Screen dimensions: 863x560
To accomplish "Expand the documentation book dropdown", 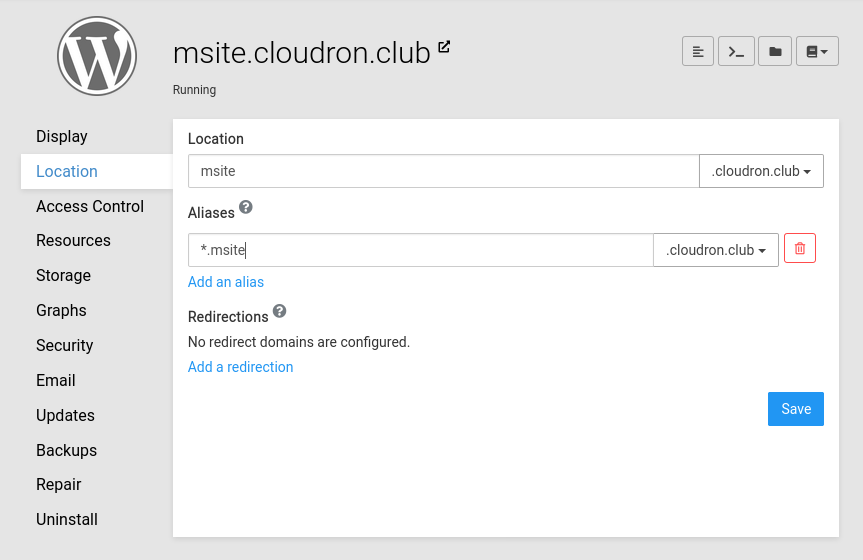I will [x=817, y=51].
